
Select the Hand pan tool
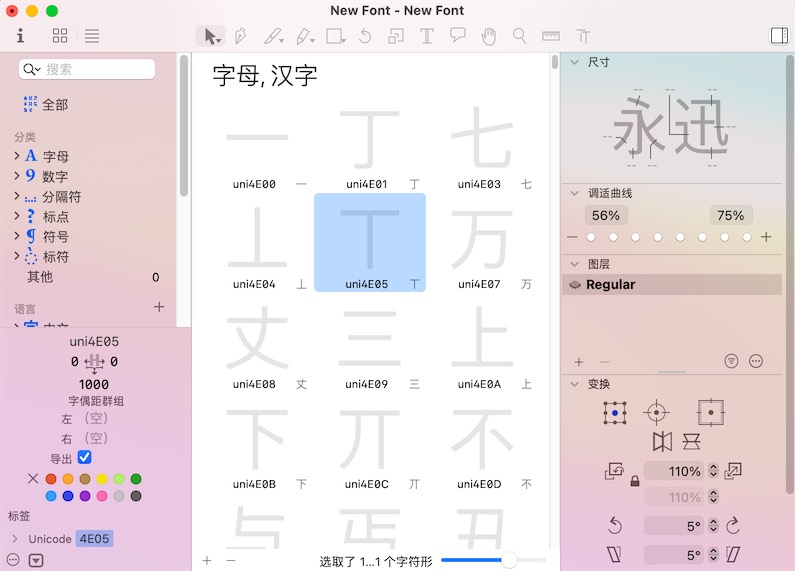[x=489, y=36]
